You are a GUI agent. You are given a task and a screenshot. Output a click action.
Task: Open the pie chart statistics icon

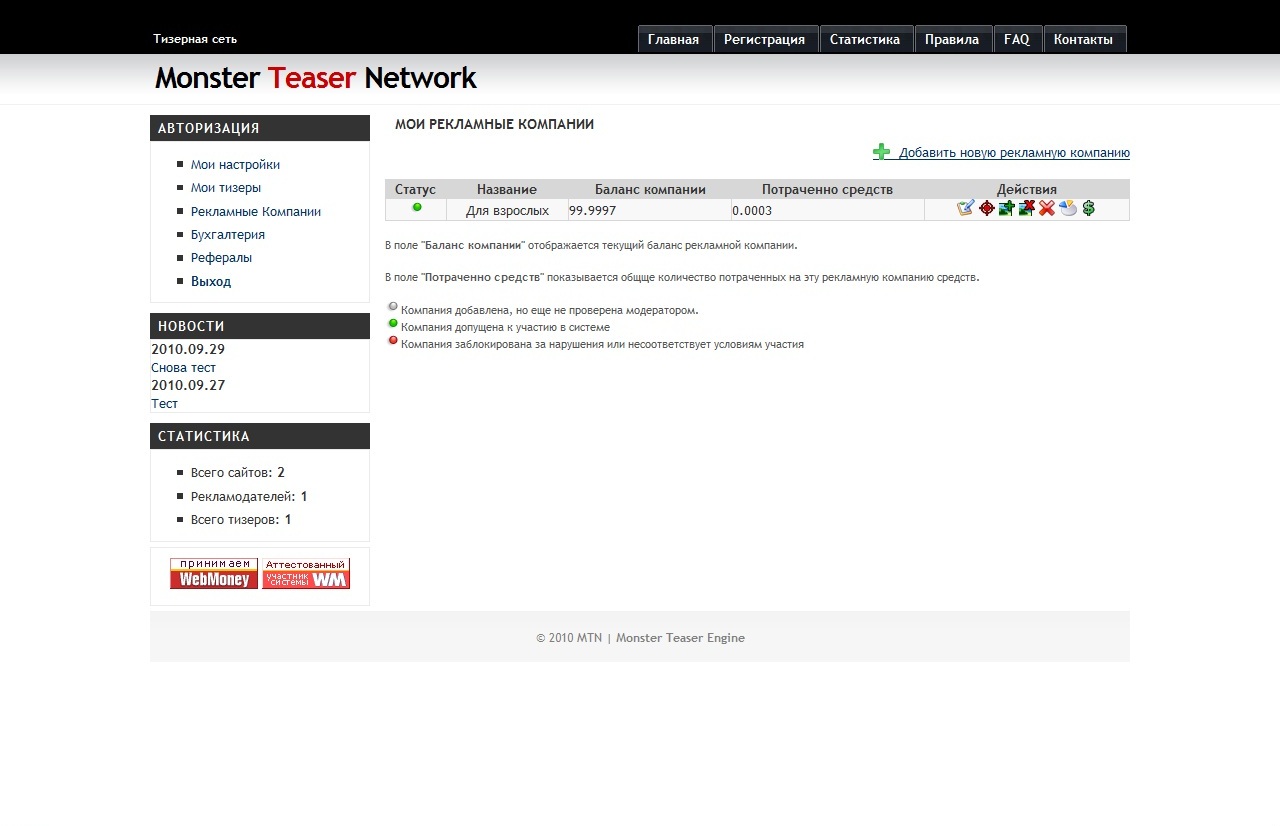click(x=1068, y=208)
